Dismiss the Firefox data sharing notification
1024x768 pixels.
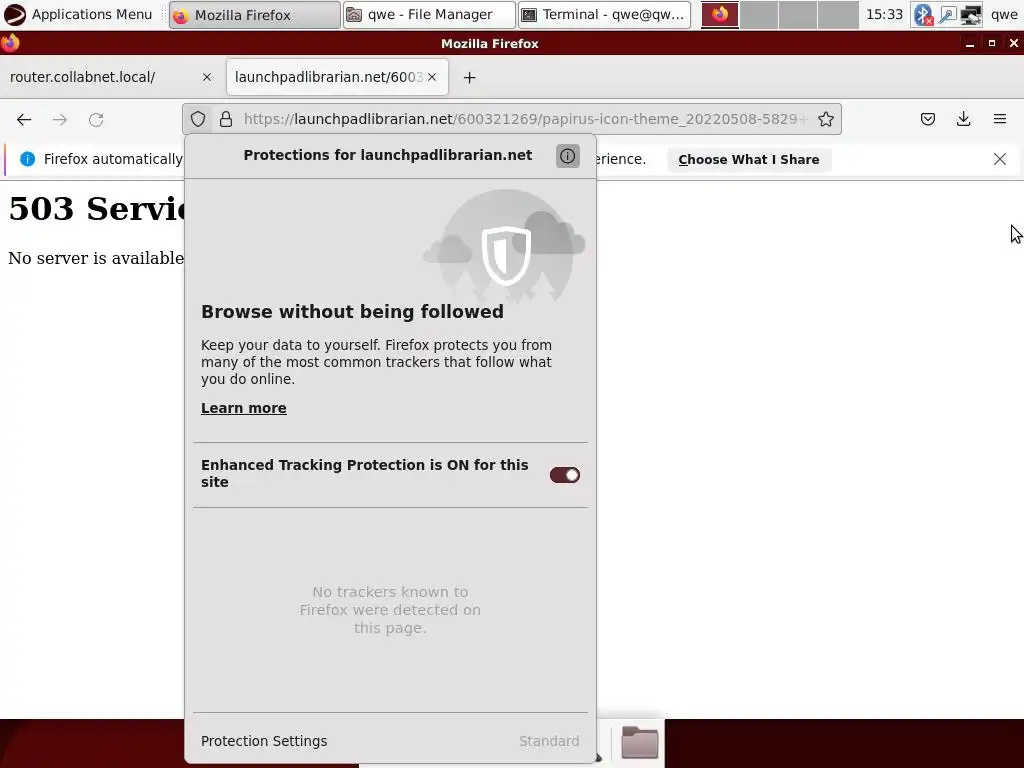click(999, 159)
